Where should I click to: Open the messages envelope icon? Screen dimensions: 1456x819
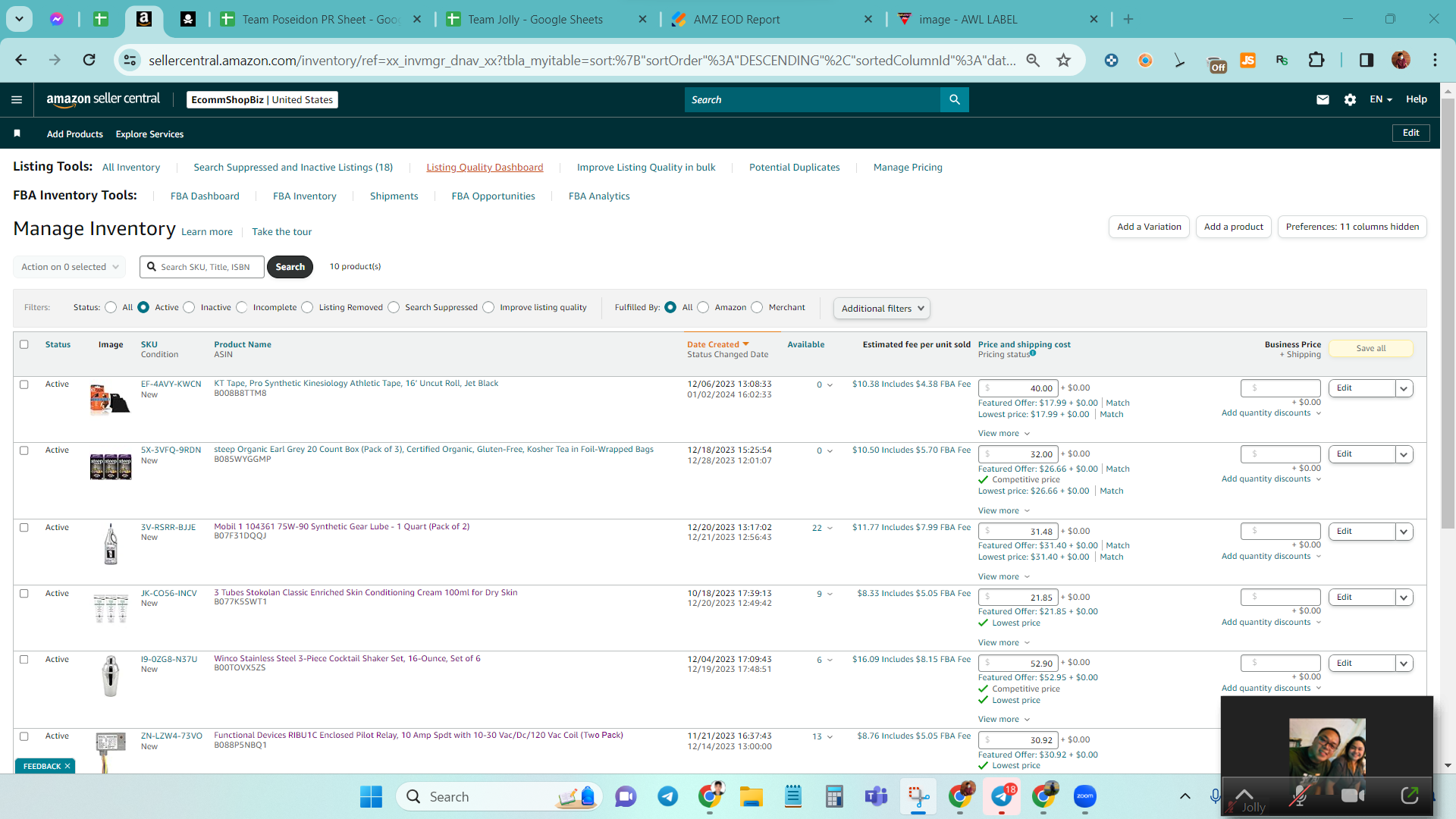(1323, 99)
